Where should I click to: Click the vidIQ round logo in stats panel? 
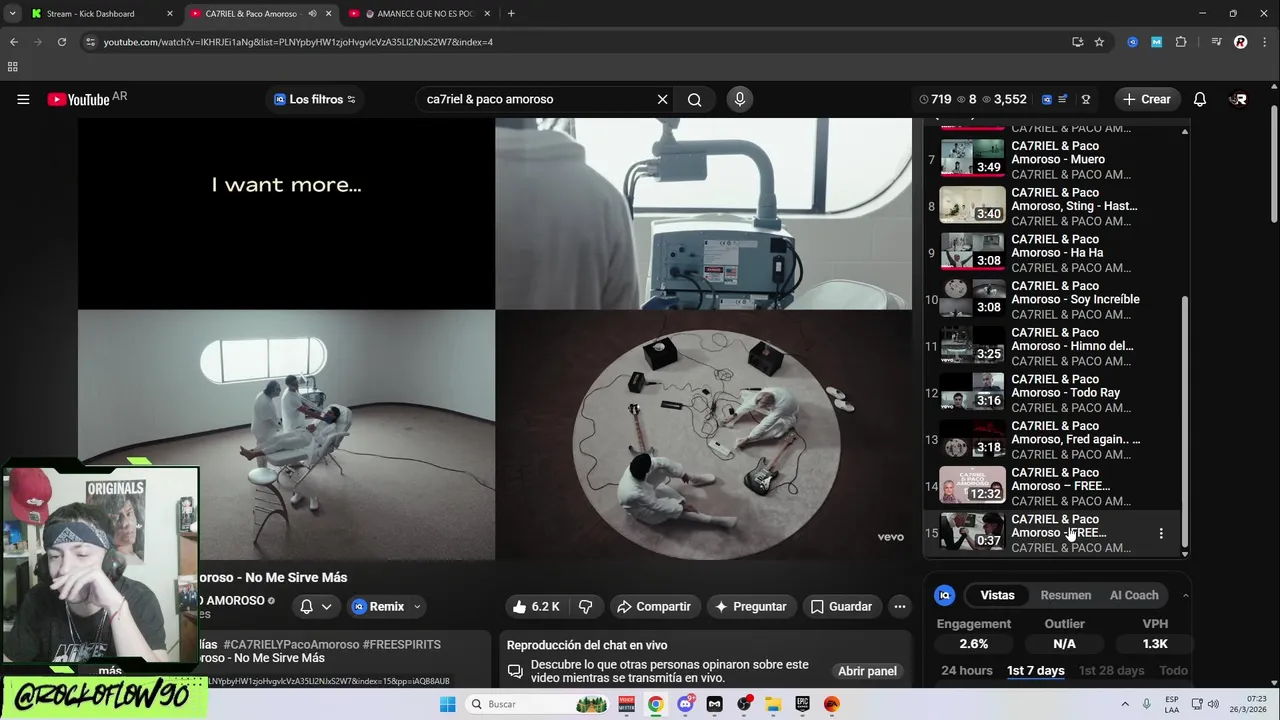click(x=945, y=595)
